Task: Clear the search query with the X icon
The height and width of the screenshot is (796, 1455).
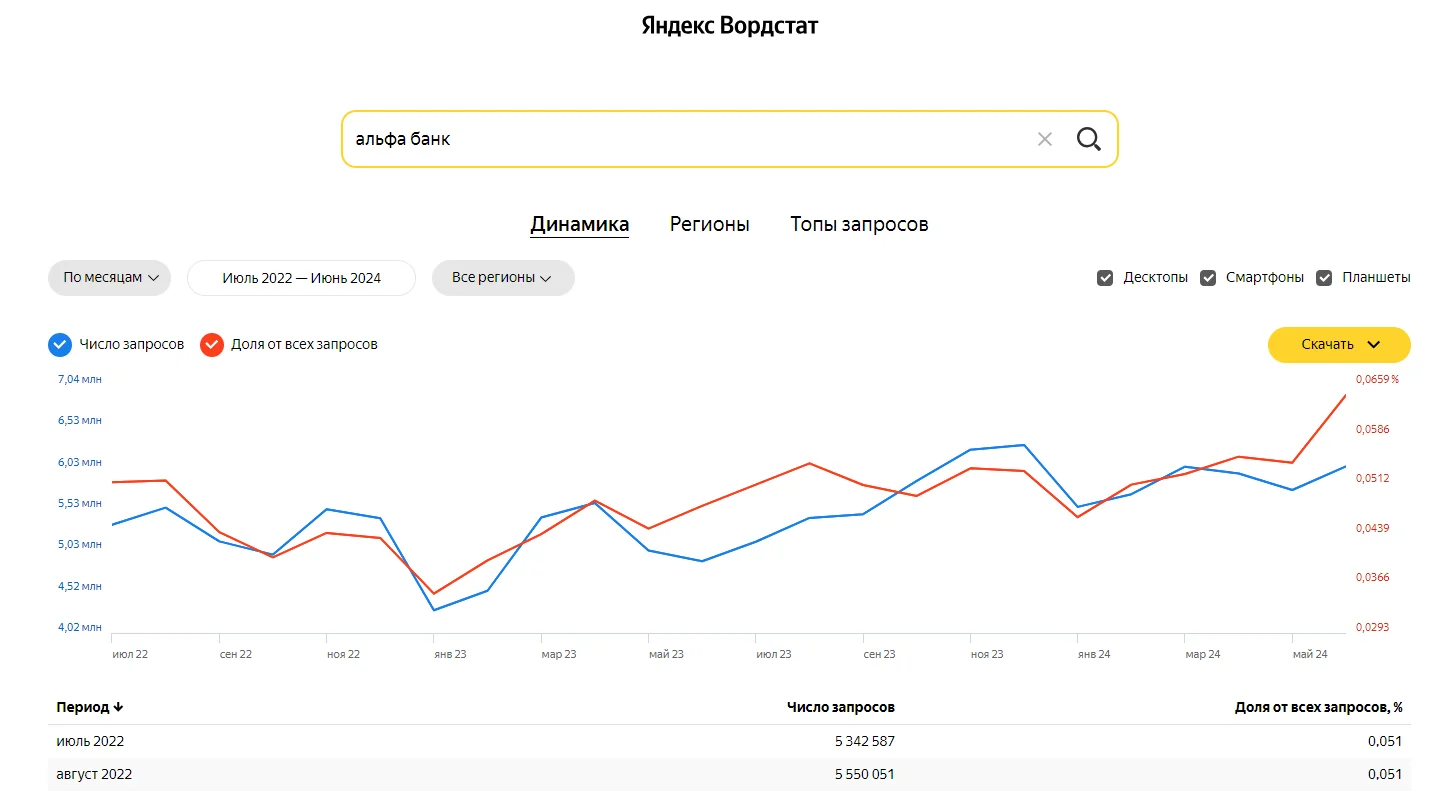Action: coord(1044,139)
